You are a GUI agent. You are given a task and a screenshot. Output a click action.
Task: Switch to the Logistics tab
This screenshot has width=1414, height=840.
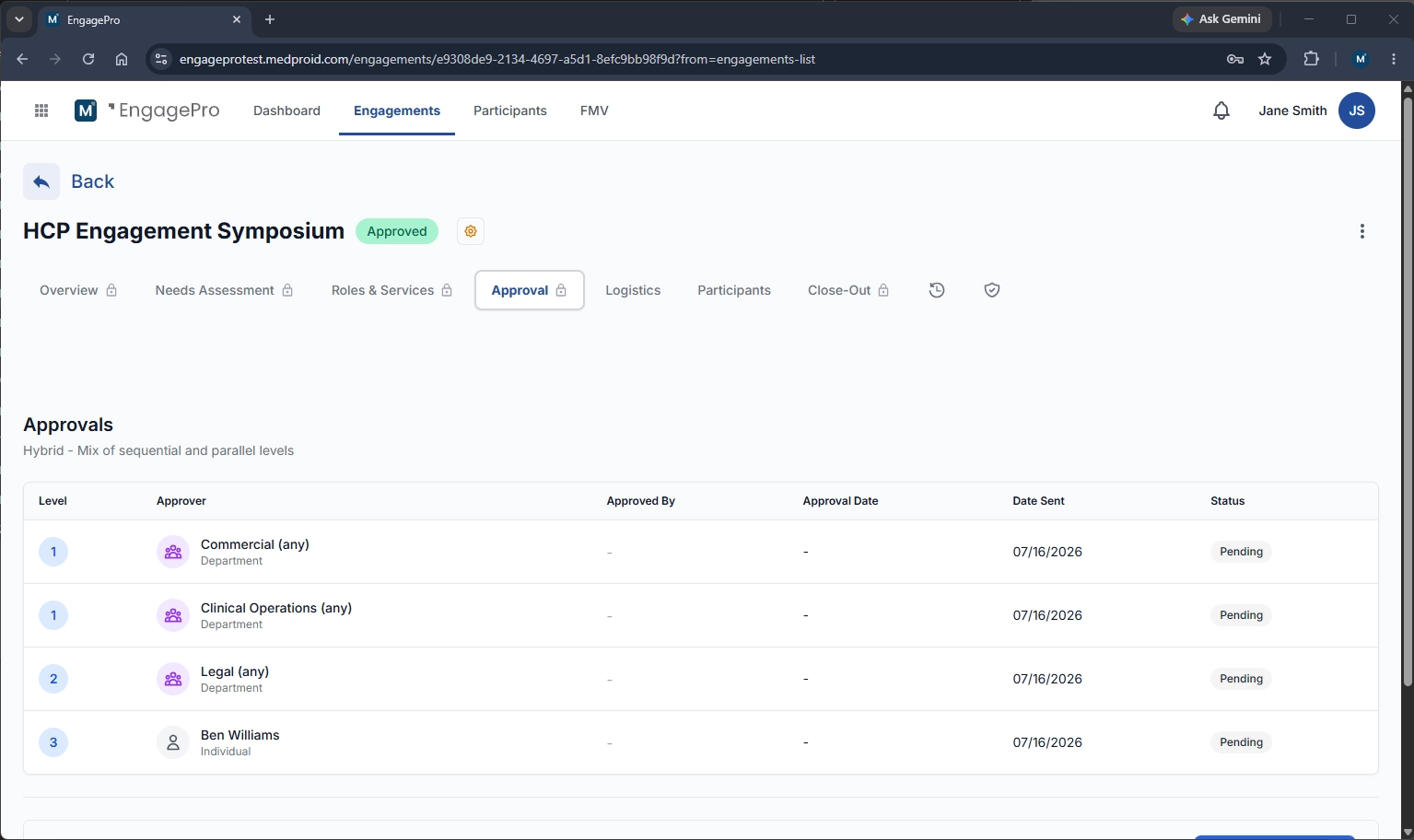tap(633, 290)
